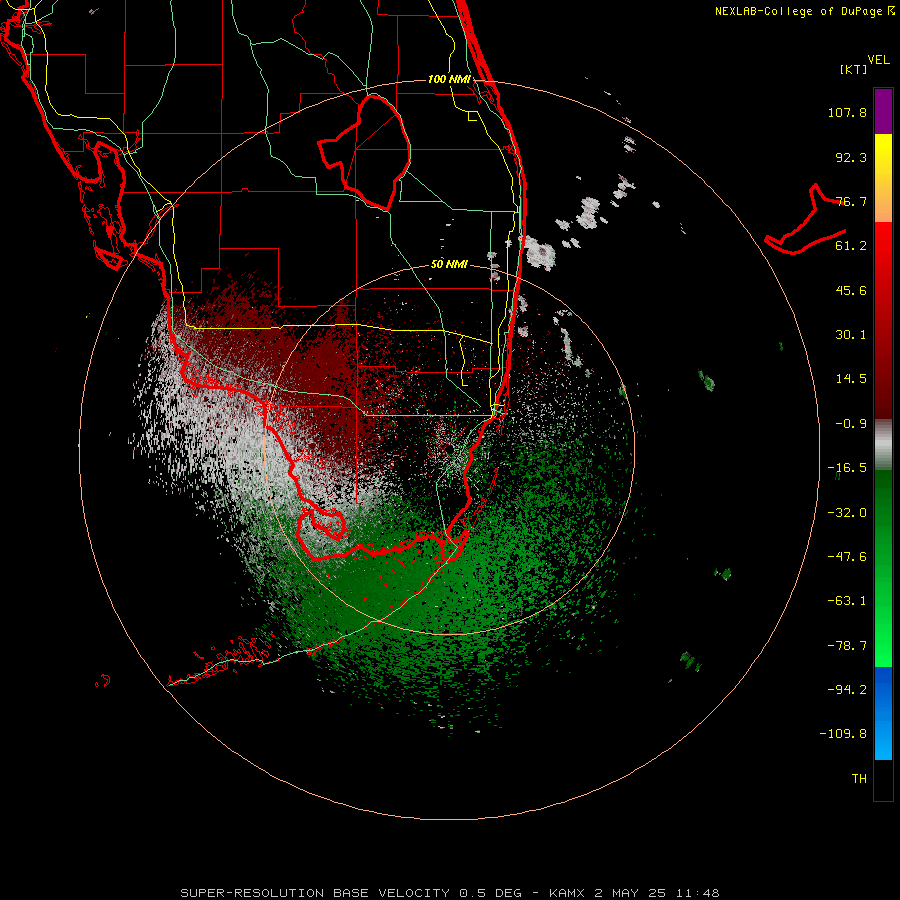The image size is (900, 900).
Task: Select the -78.7 velocity scale value
Action: pos(847,646)
